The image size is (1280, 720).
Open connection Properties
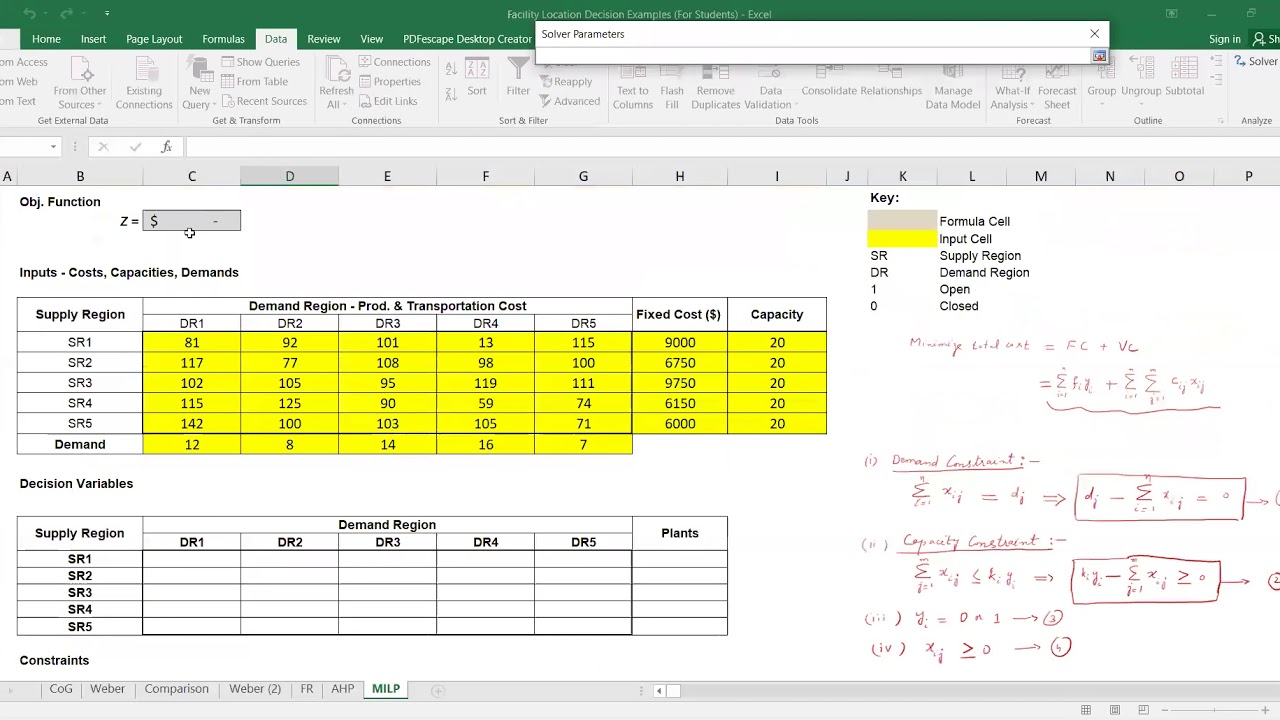point(389,82)
